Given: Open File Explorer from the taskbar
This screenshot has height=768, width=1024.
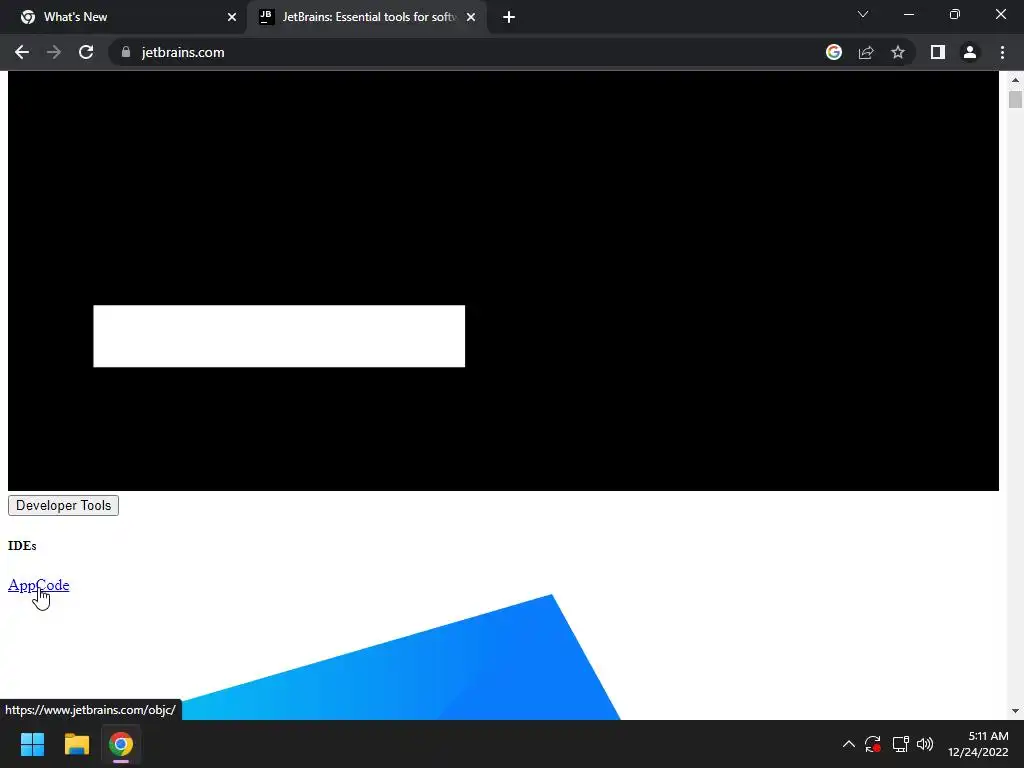Looking at the screenshot, I should pos(76,744).
